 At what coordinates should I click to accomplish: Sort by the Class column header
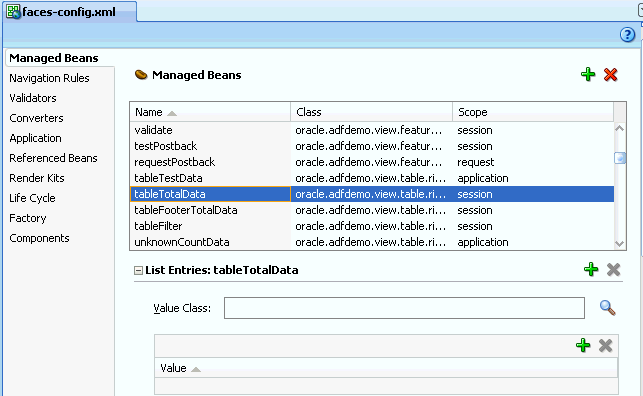(x=372, y=112)
